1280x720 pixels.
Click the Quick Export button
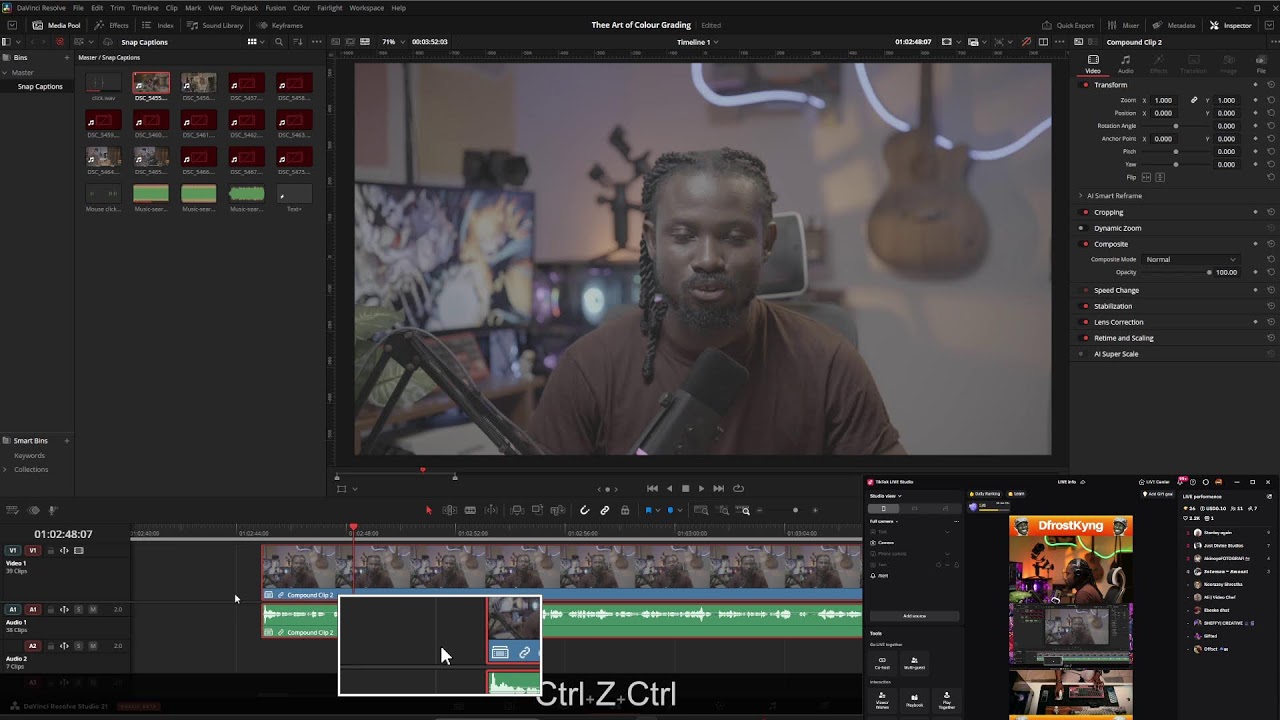pos(1068,25)
